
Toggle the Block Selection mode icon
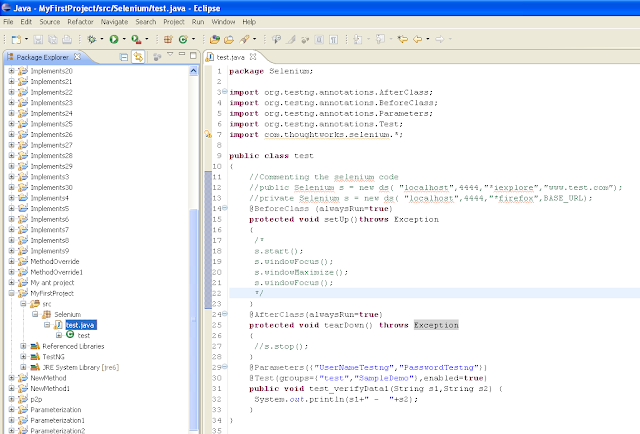[x=319, y=39]
